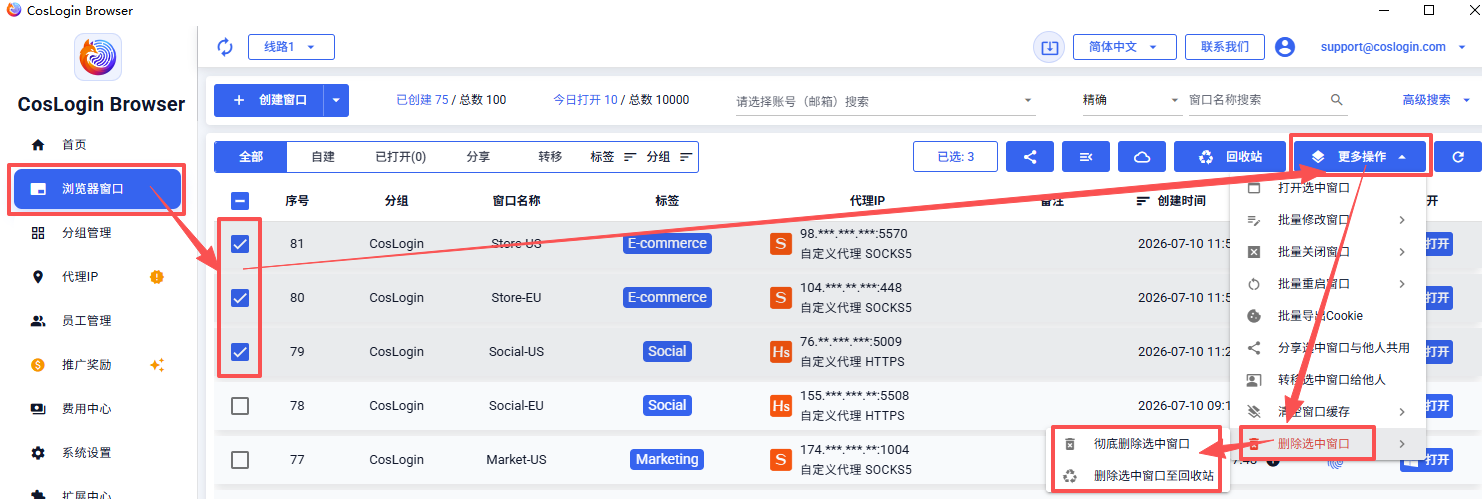
Task: Switch to the 已打开(0) tab
Action: pos(400,157)
